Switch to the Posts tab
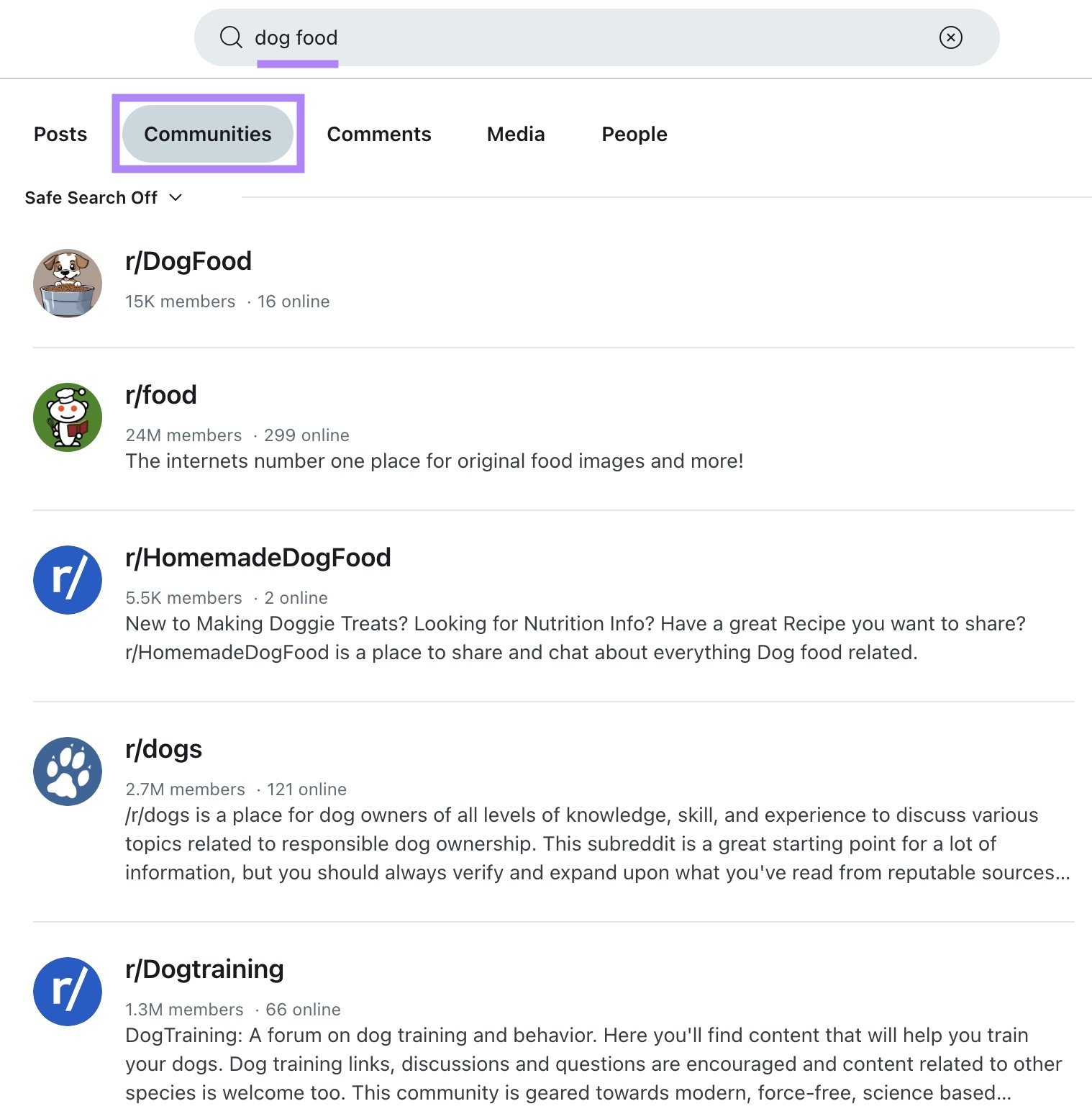The image size is (1092, 1114). [x=60, y=134]
